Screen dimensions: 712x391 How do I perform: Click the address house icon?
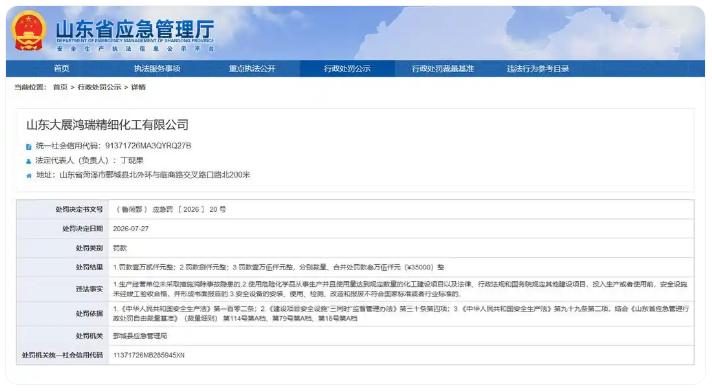29,176
